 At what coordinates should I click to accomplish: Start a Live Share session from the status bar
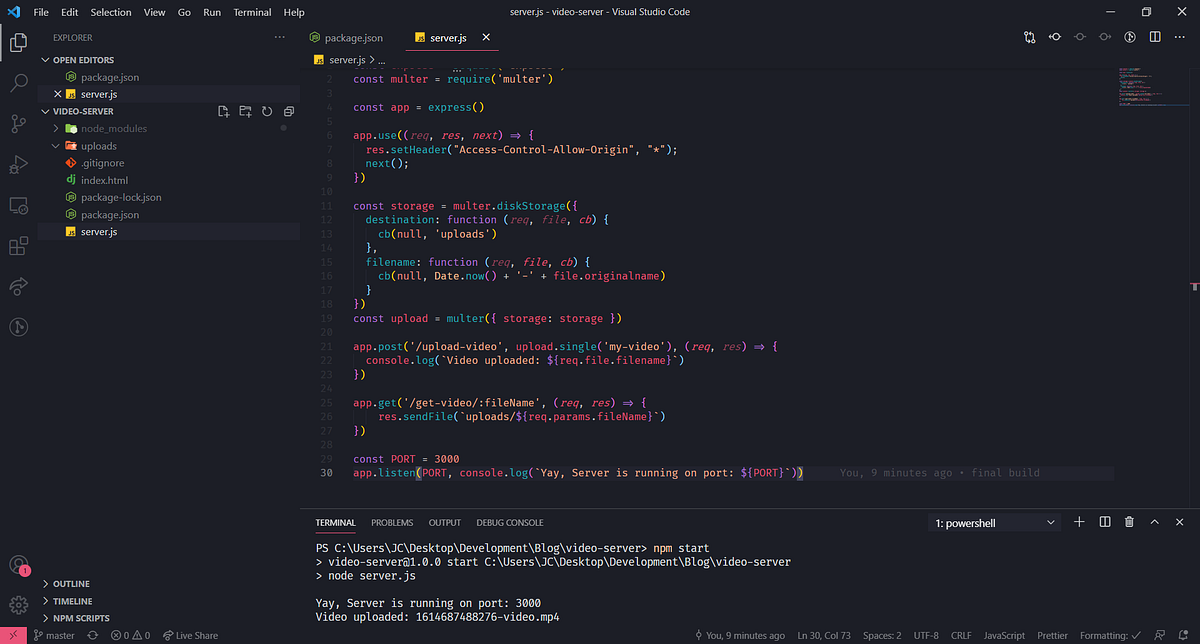[x=190, y=634]
